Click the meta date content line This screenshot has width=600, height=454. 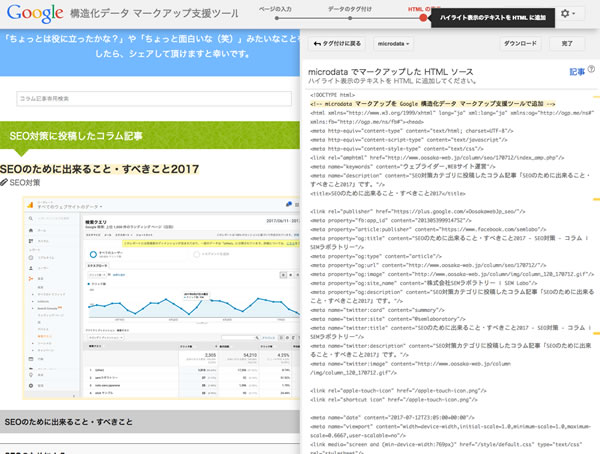click(392, 418)
